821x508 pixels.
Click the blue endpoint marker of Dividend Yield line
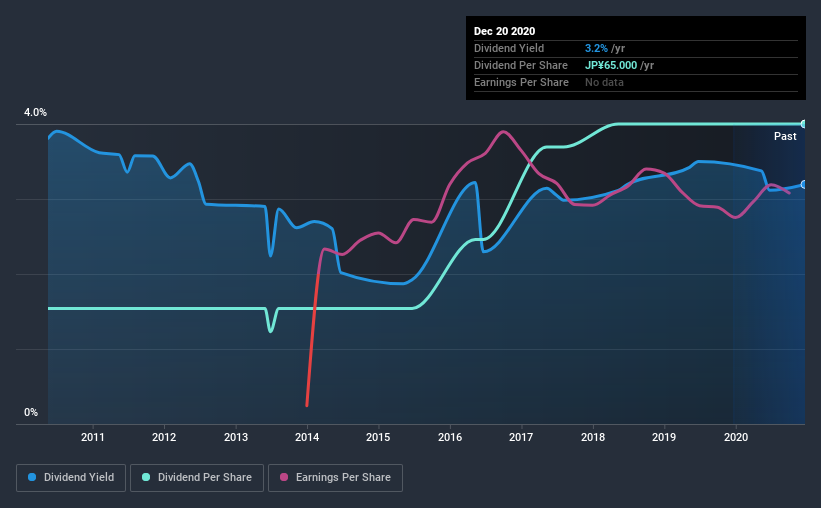click(x=804, y=185)
